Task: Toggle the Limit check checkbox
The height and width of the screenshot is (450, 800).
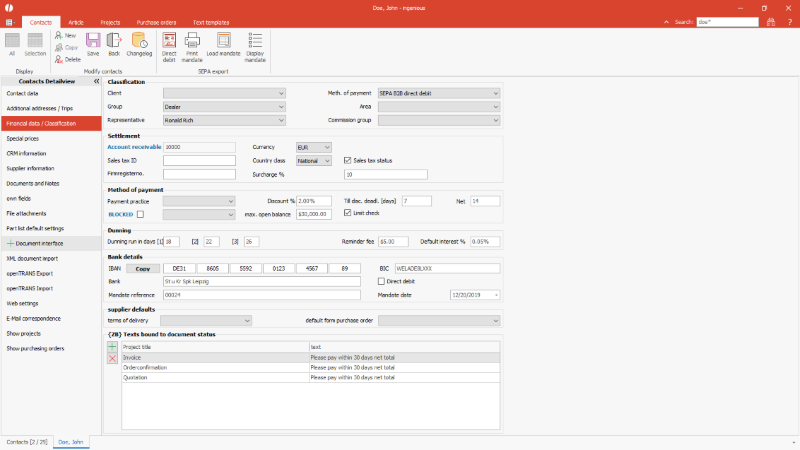Action: (x=348, y=213)
